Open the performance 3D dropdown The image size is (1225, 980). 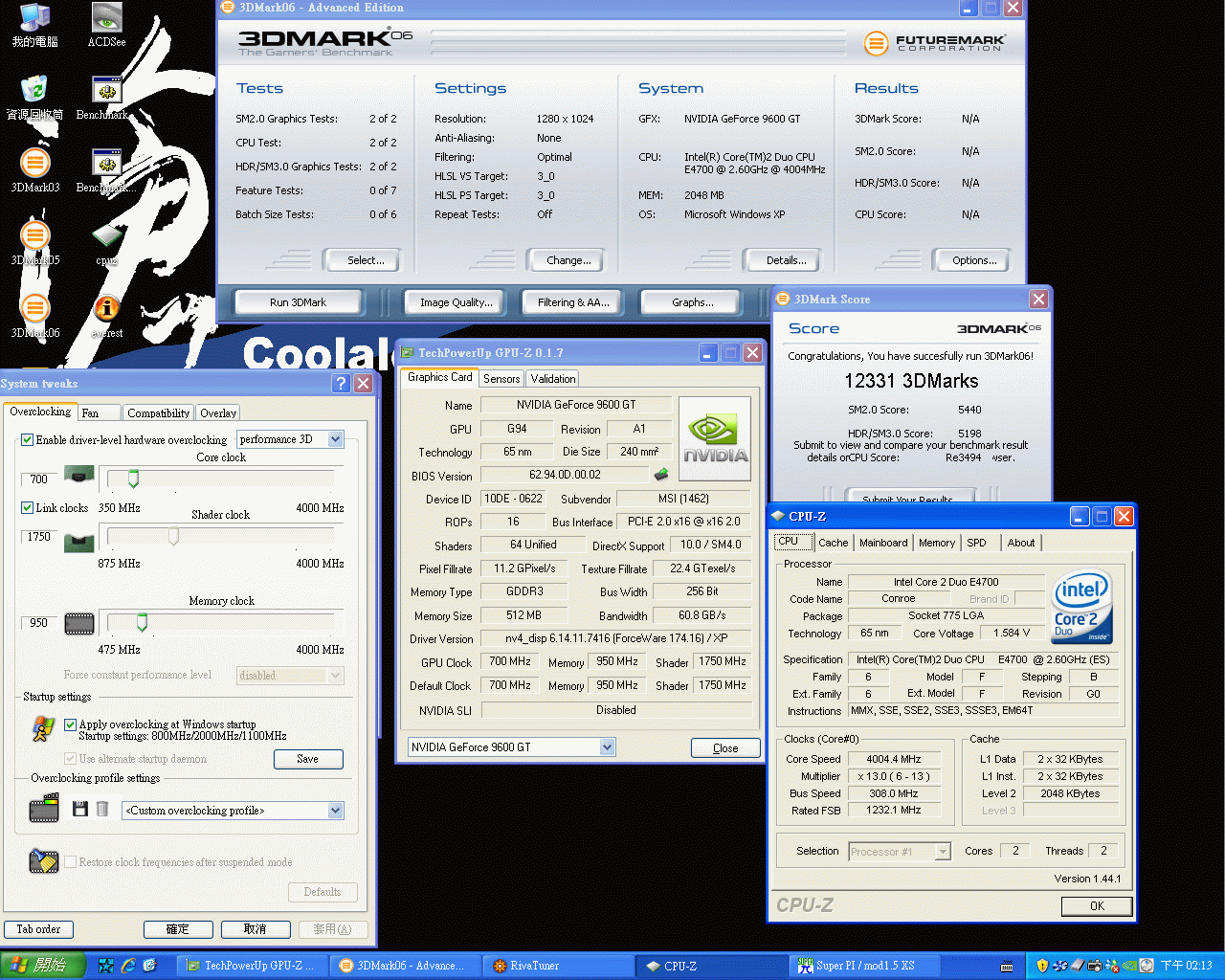(x=290, y=439)
